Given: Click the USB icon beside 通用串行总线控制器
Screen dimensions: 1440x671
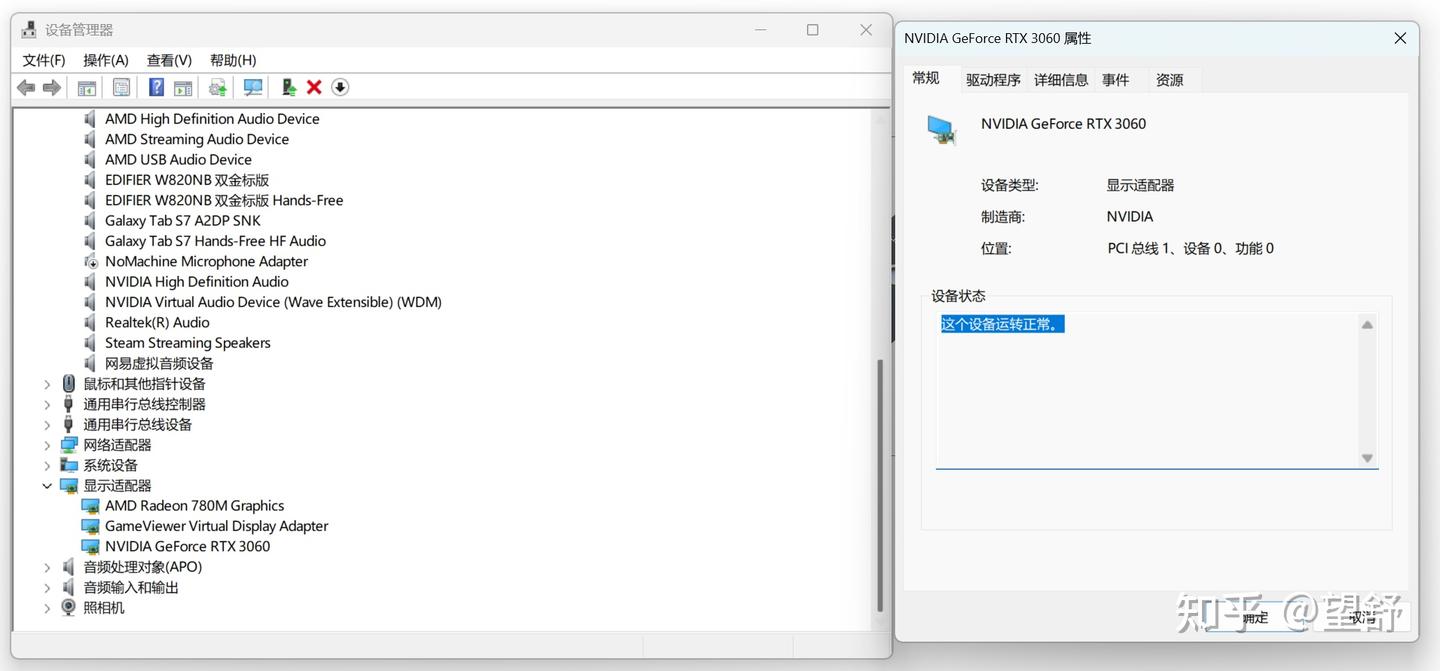Looking at the screenshot, I should (x=69, y=404).
